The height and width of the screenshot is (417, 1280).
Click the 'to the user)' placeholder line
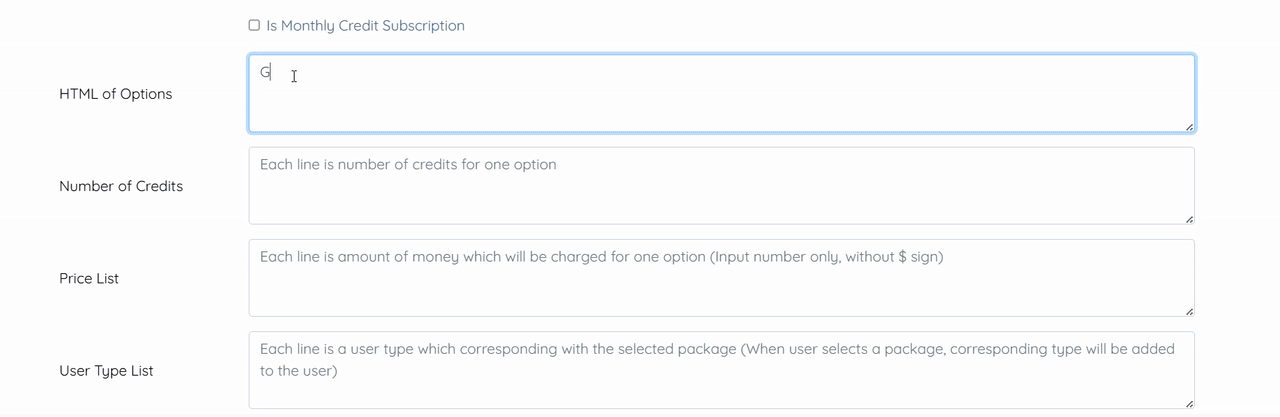click(x=298, y=371)
